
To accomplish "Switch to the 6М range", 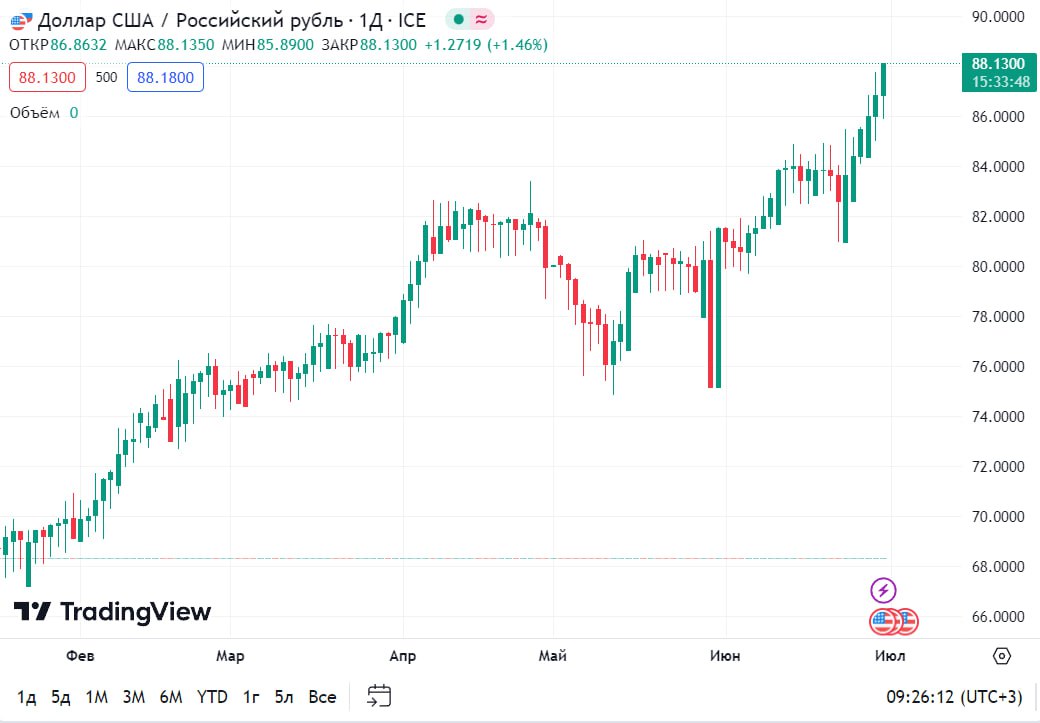I will [x=171, y=697].
